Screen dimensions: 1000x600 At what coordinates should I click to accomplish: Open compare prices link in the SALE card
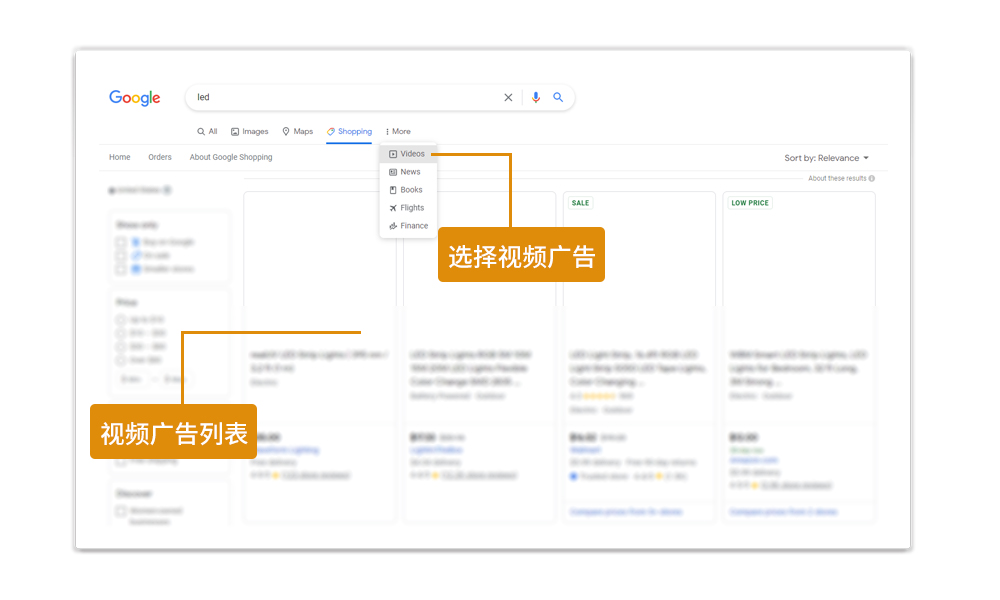[x=626, y=512]
